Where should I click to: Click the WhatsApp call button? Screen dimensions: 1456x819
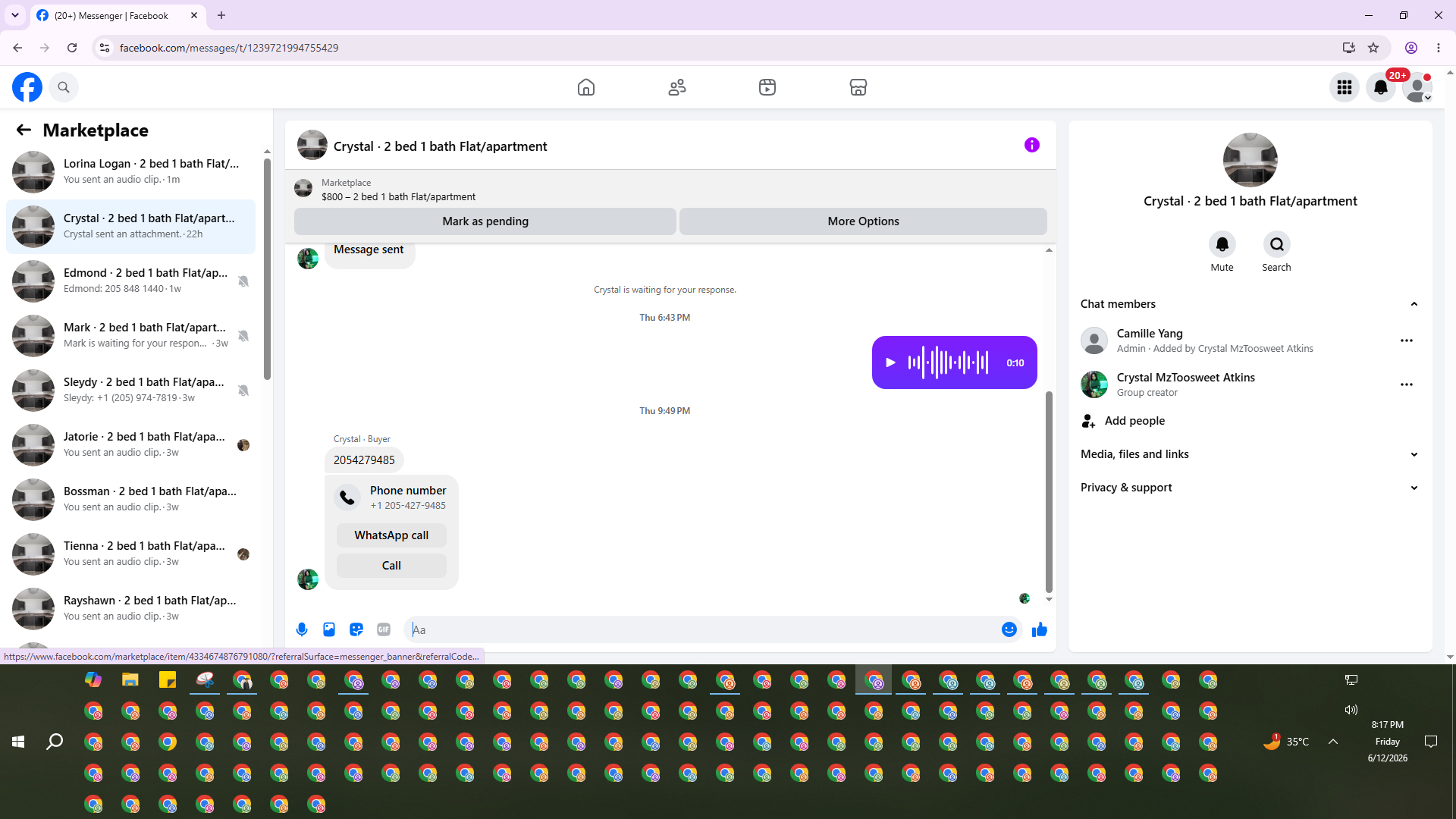click(x=391, y=535)
